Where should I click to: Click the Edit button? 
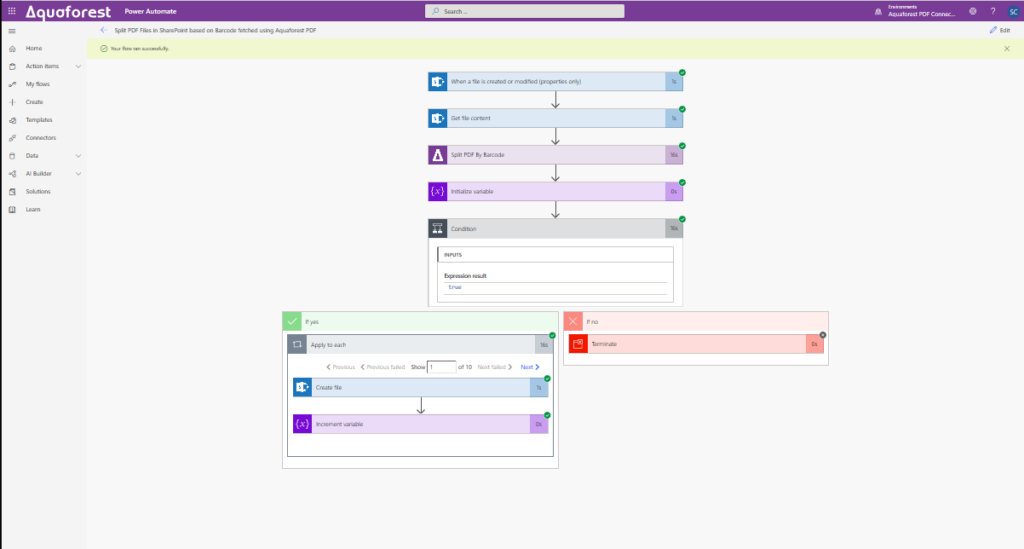999,31
